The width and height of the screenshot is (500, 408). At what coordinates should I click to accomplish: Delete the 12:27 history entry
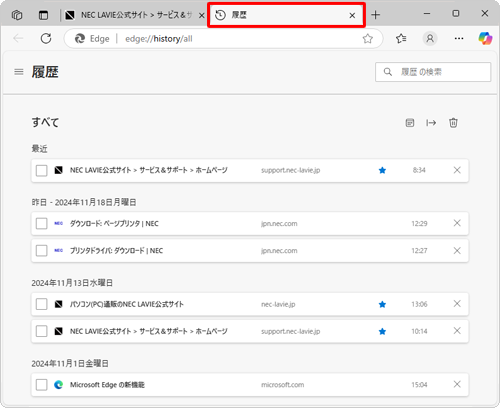point(457,250)
